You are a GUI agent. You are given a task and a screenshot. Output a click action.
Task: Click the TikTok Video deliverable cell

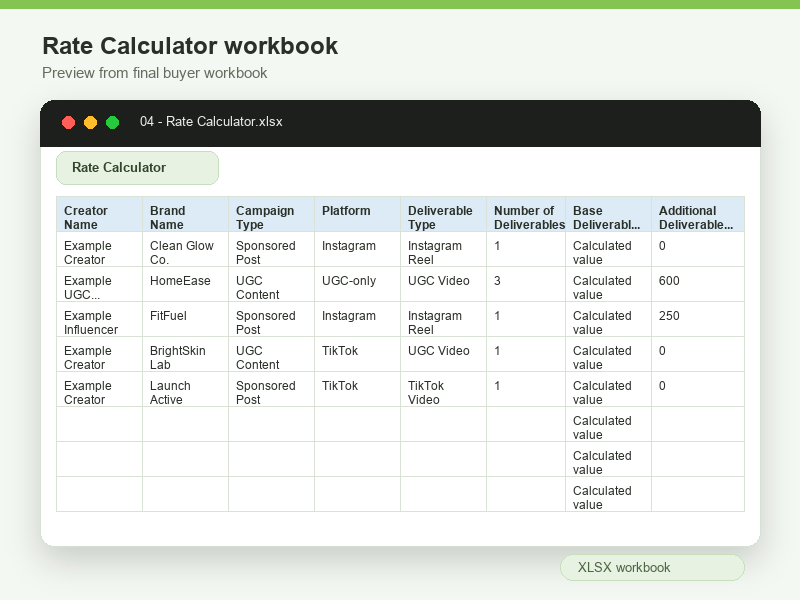point(443,389)
